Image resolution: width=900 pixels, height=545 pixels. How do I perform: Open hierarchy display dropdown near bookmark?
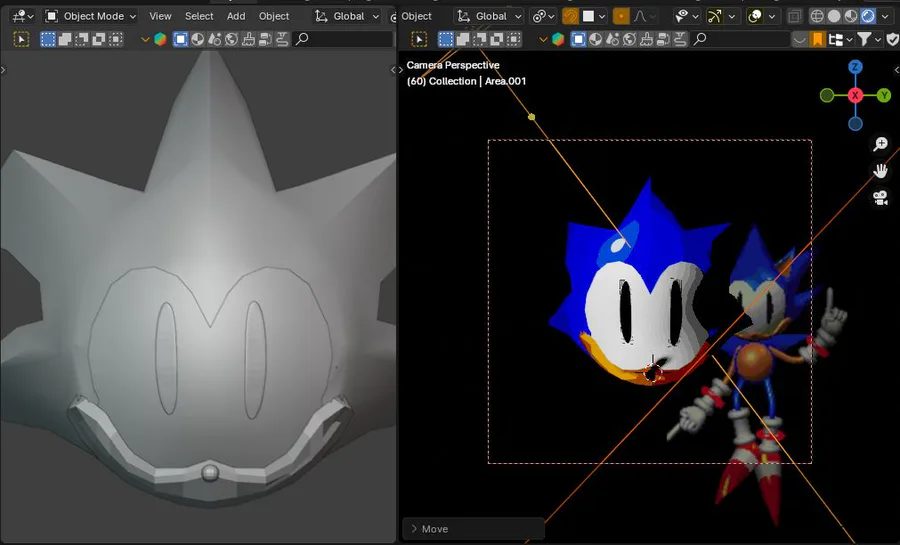click(x=840, y=39)
